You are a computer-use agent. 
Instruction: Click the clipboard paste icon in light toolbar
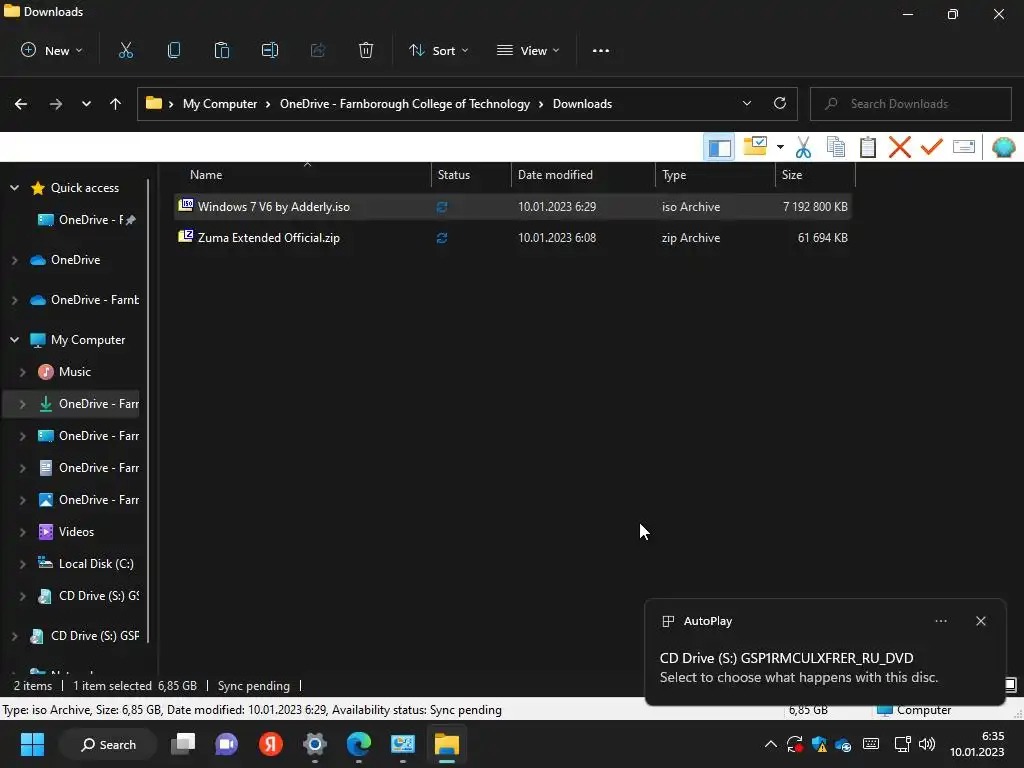868,147
